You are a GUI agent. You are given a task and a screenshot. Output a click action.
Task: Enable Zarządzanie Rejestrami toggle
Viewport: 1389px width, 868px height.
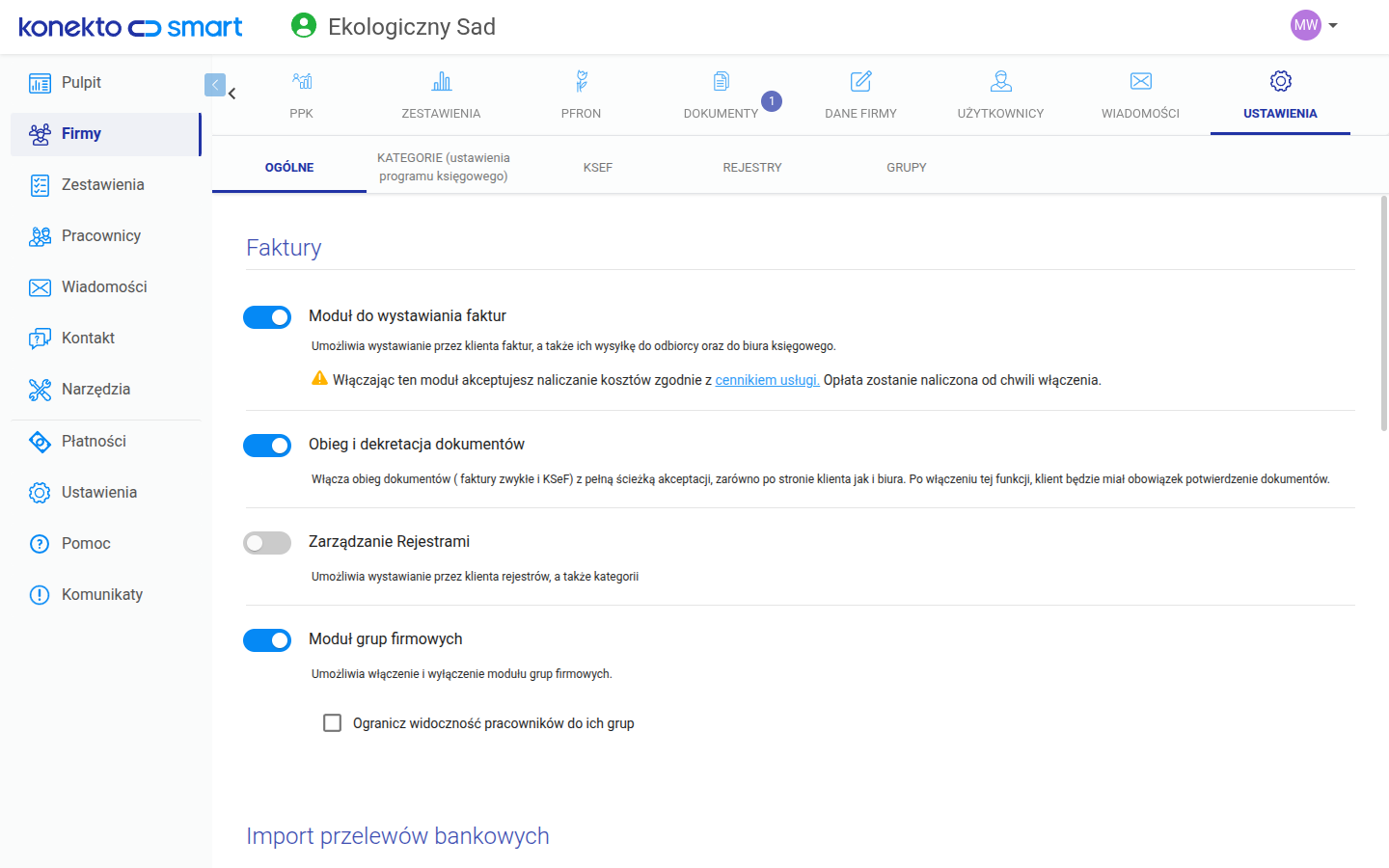[267, 543]
